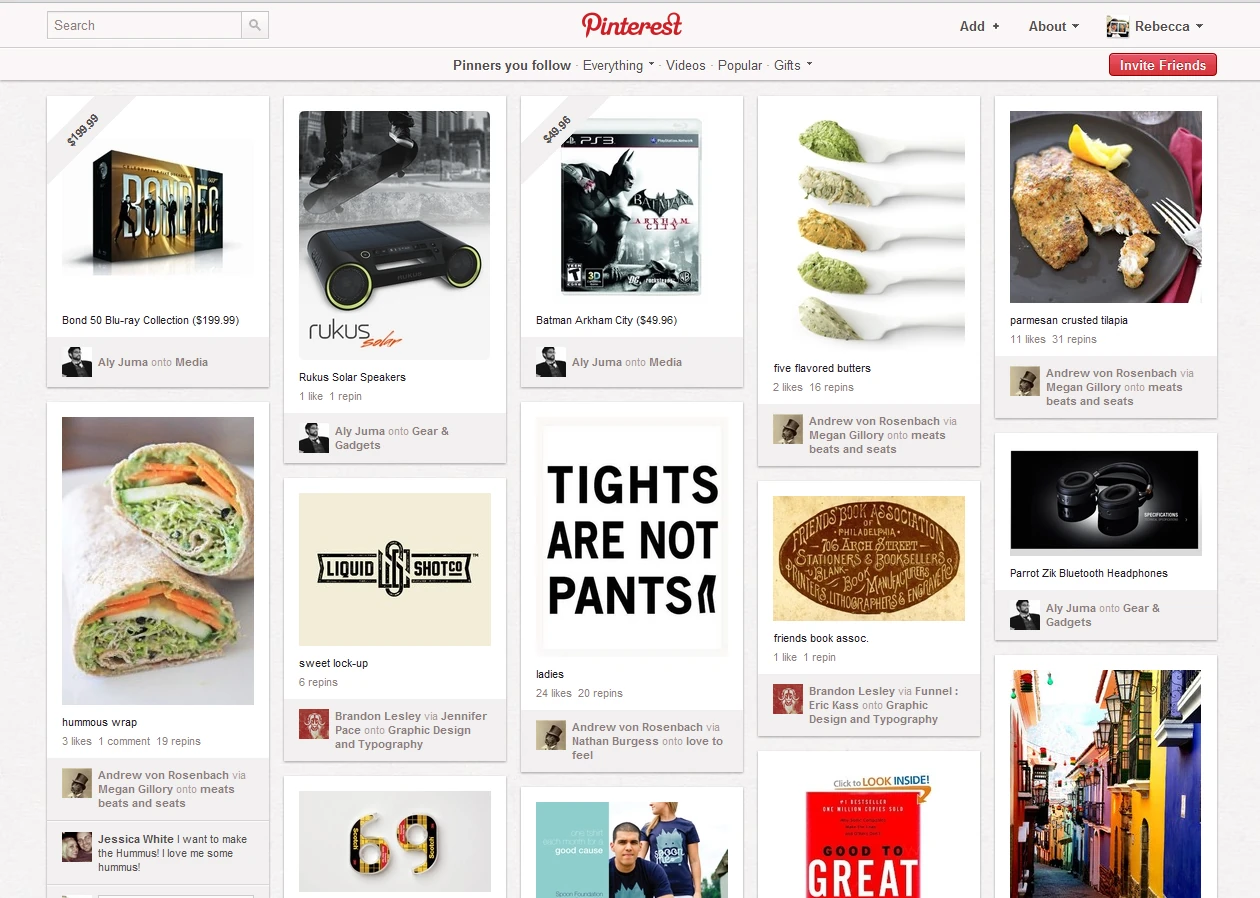
Task: Click Rebecca's profile avatar icon
Action: tap(1118, 27)
